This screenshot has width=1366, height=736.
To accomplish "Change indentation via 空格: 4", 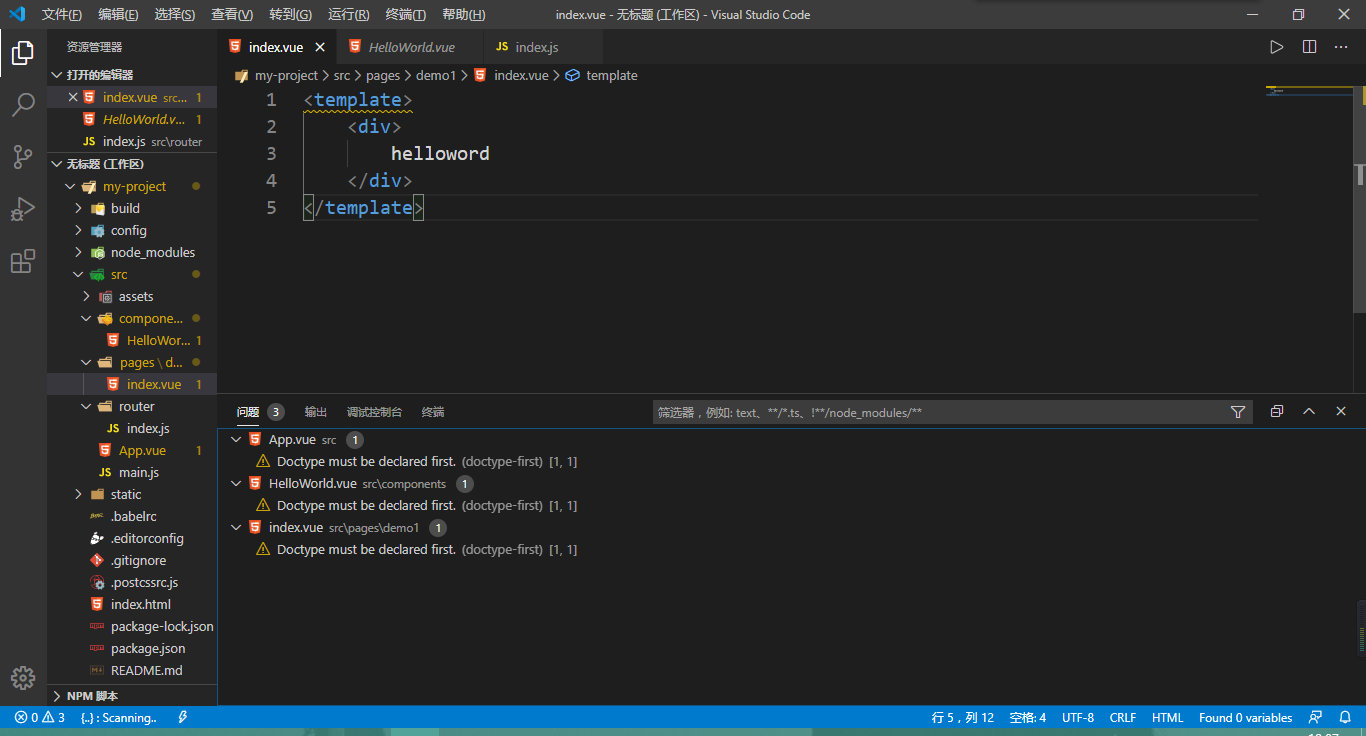I will coord(1028,717).
